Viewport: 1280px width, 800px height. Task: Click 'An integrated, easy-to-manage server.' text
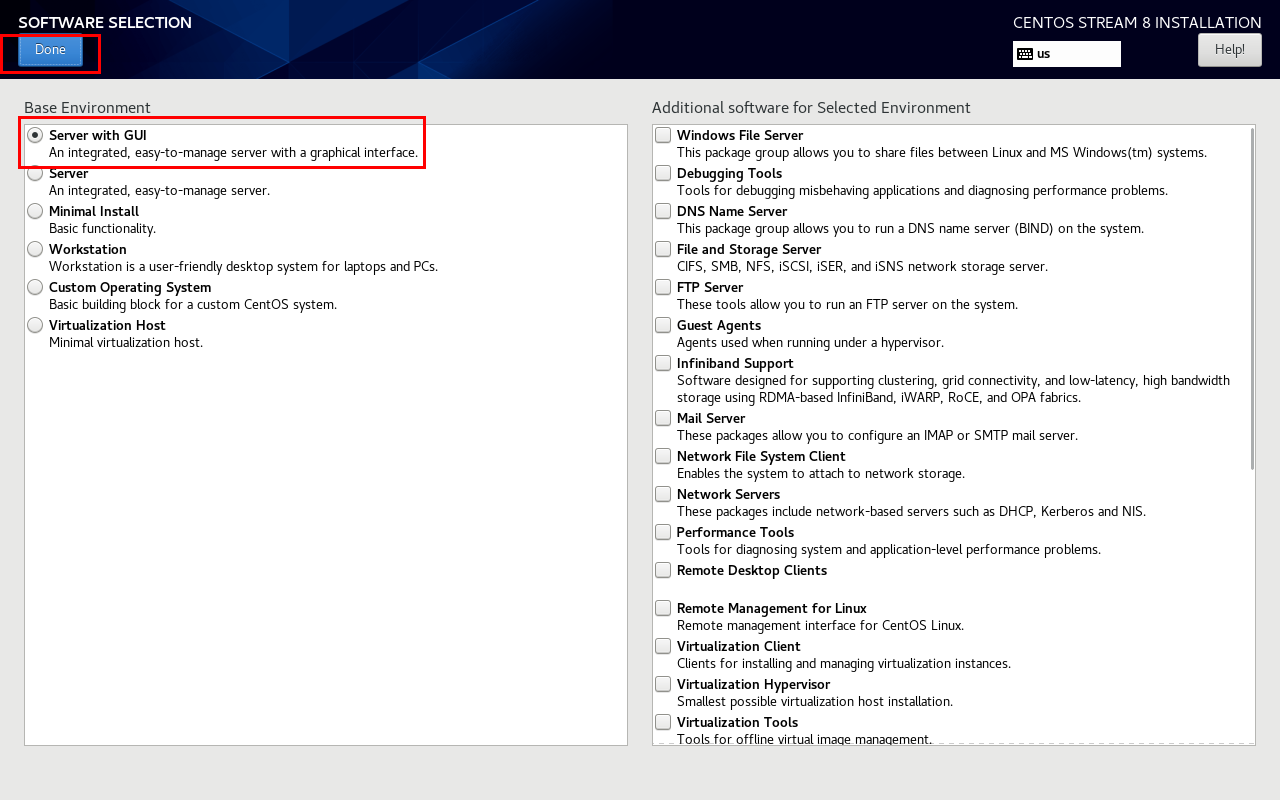point(159,191)
